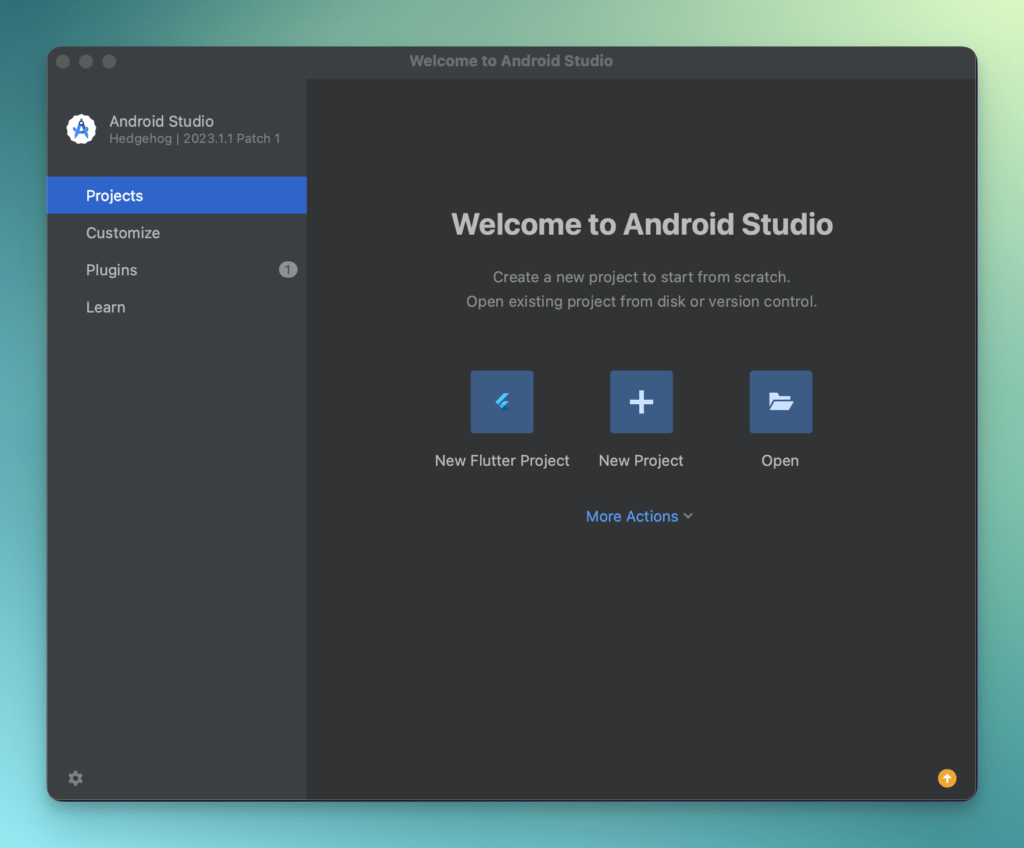Viewport: 1024px width, 848px height.
Task: Open the settings gear menu
Action: click(x=76, y=778)
